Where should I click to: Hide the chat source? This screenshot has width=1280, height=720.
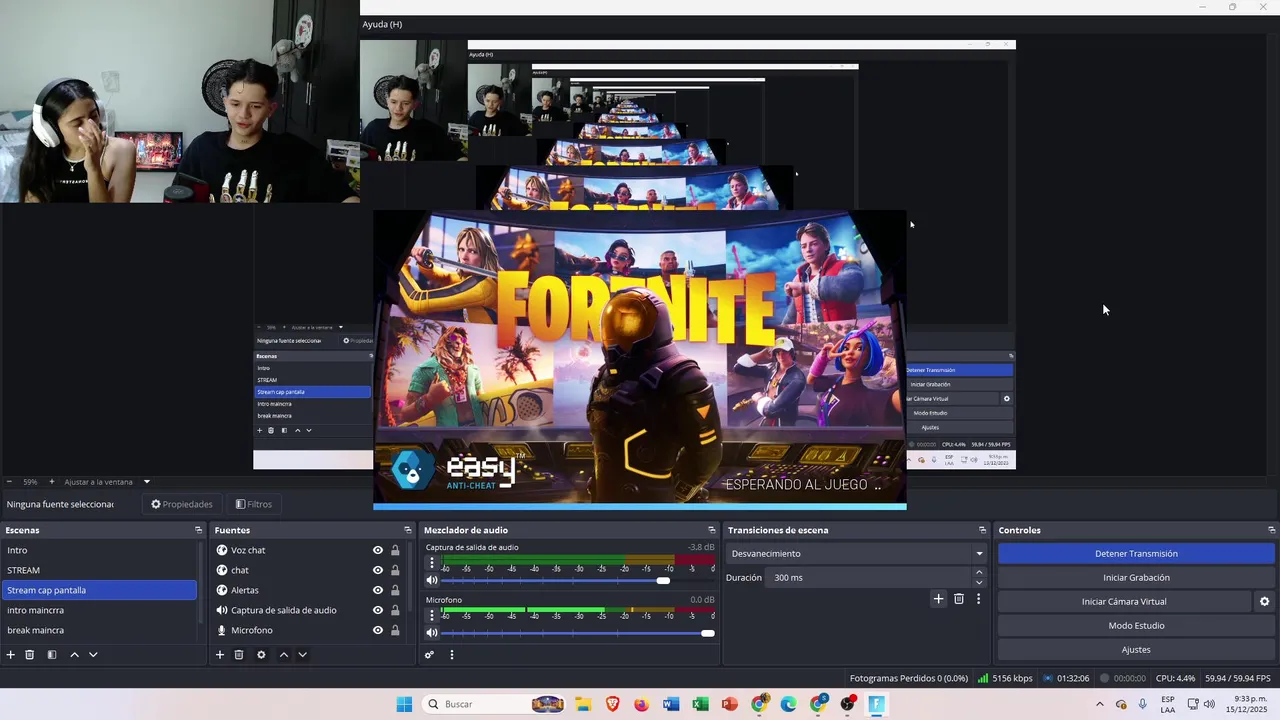tap(378, 570)
